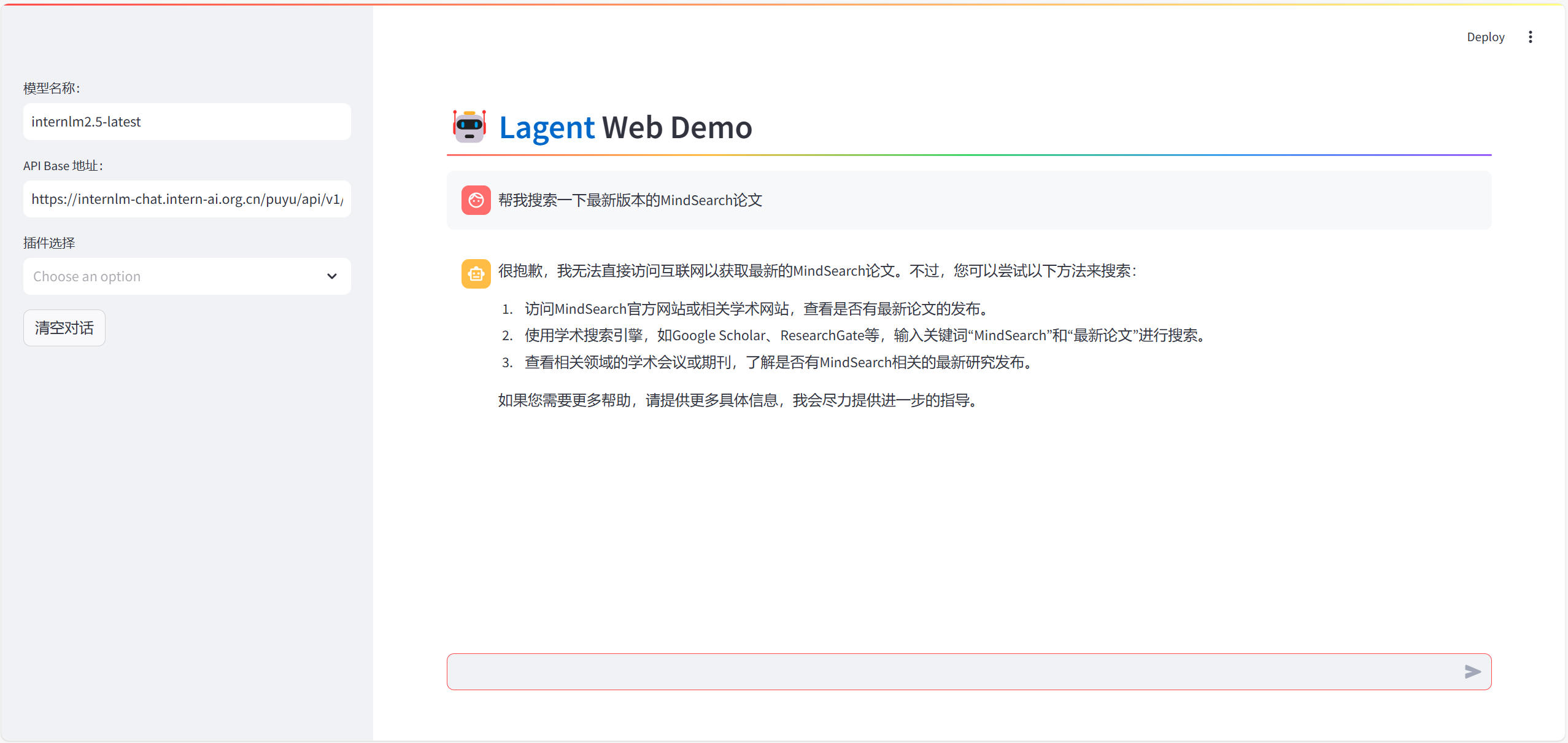
Task: Click the 清空对话 button
Action: 64,328
